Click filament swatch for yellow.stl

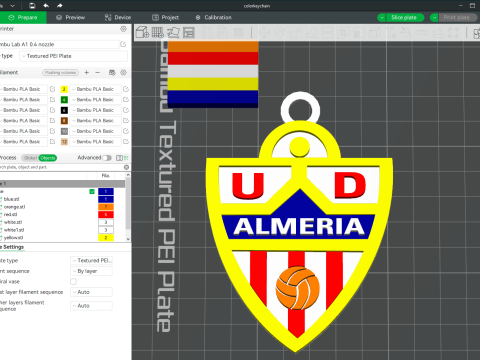[106, 238]
